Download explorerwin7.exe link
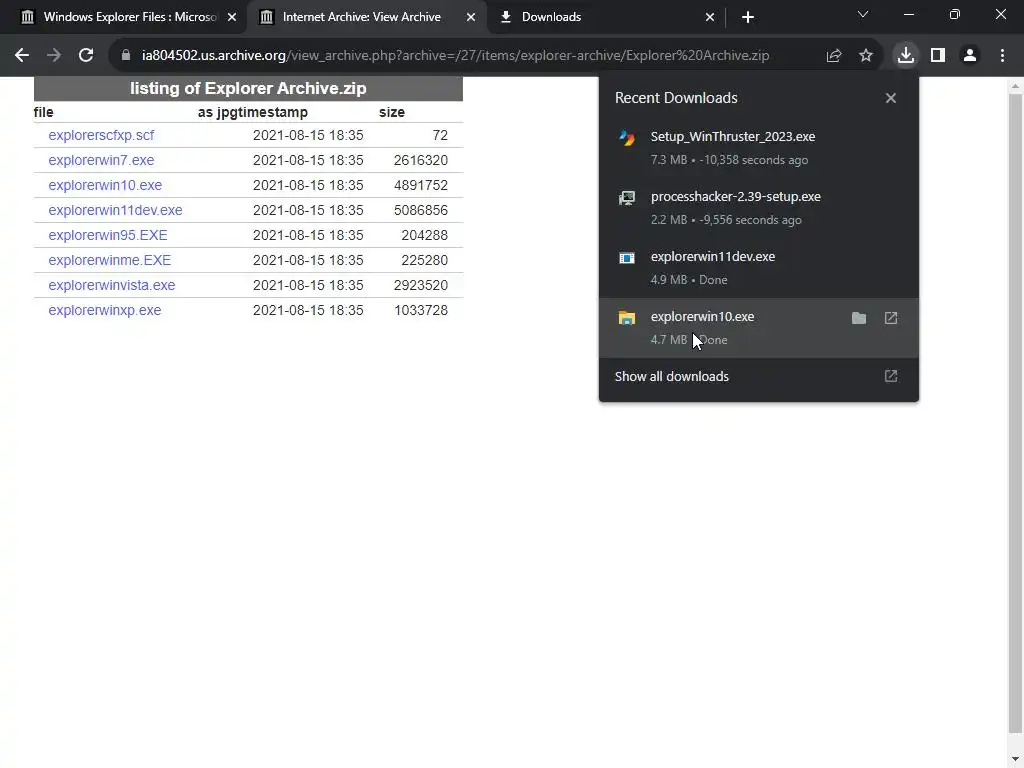The width and height of the screenshot is (1024, 768). tap(101, 160)
